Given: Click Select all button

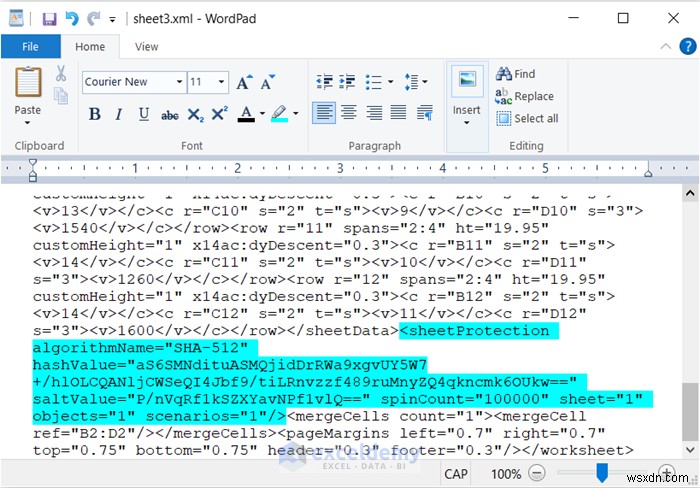Looking at the screenshot, I should pos(527,118).
